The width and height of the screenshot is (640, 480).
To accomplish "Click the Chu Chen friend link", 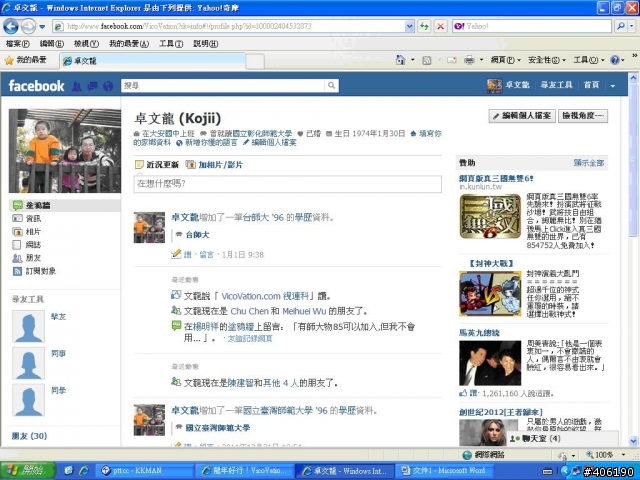I will [x=249, y=311].
